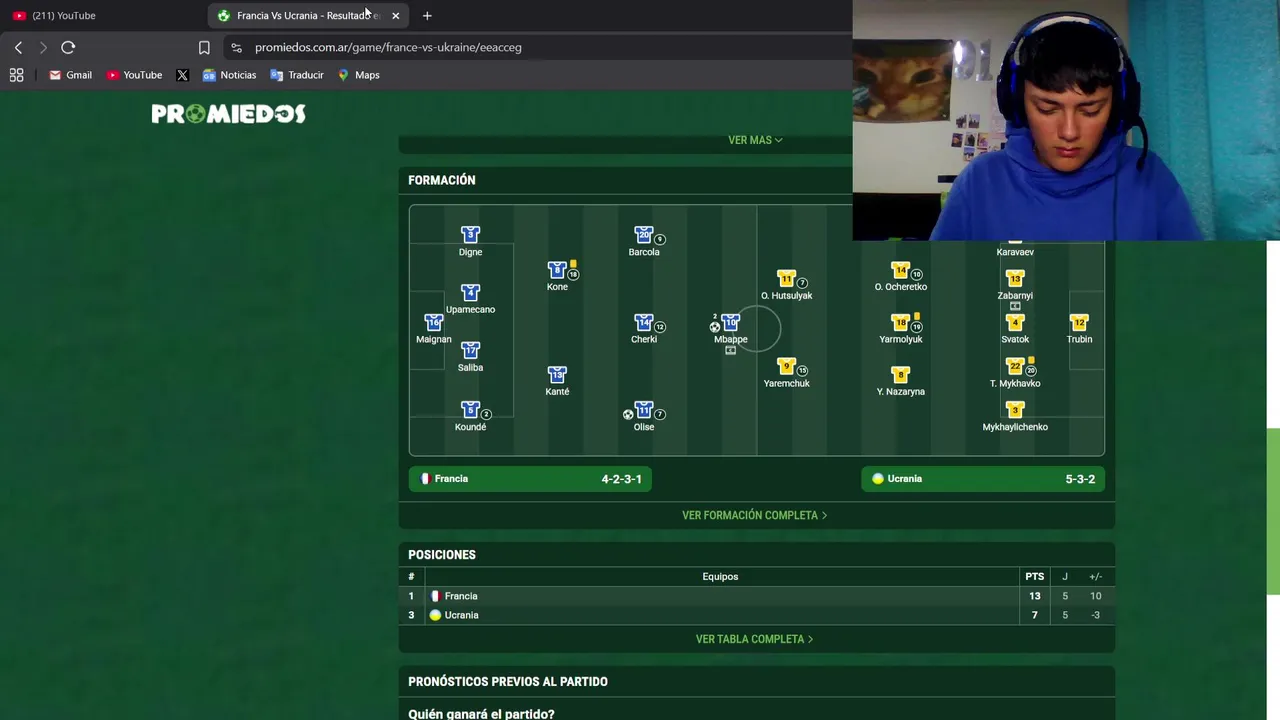Click Trubin's goalkeeper jersey

1078,323
